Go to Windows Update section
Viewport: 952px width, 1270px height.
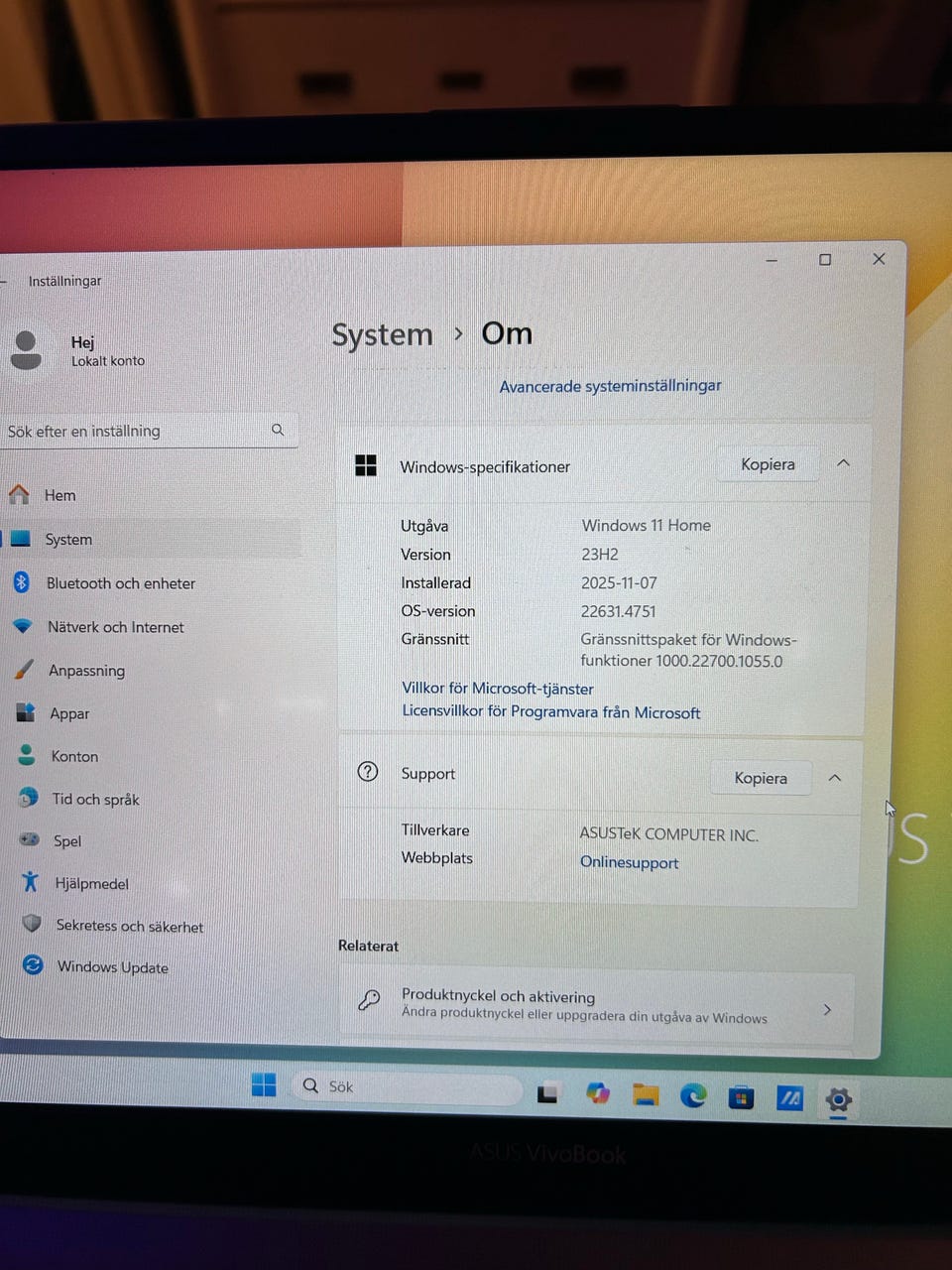pos(112,967)
